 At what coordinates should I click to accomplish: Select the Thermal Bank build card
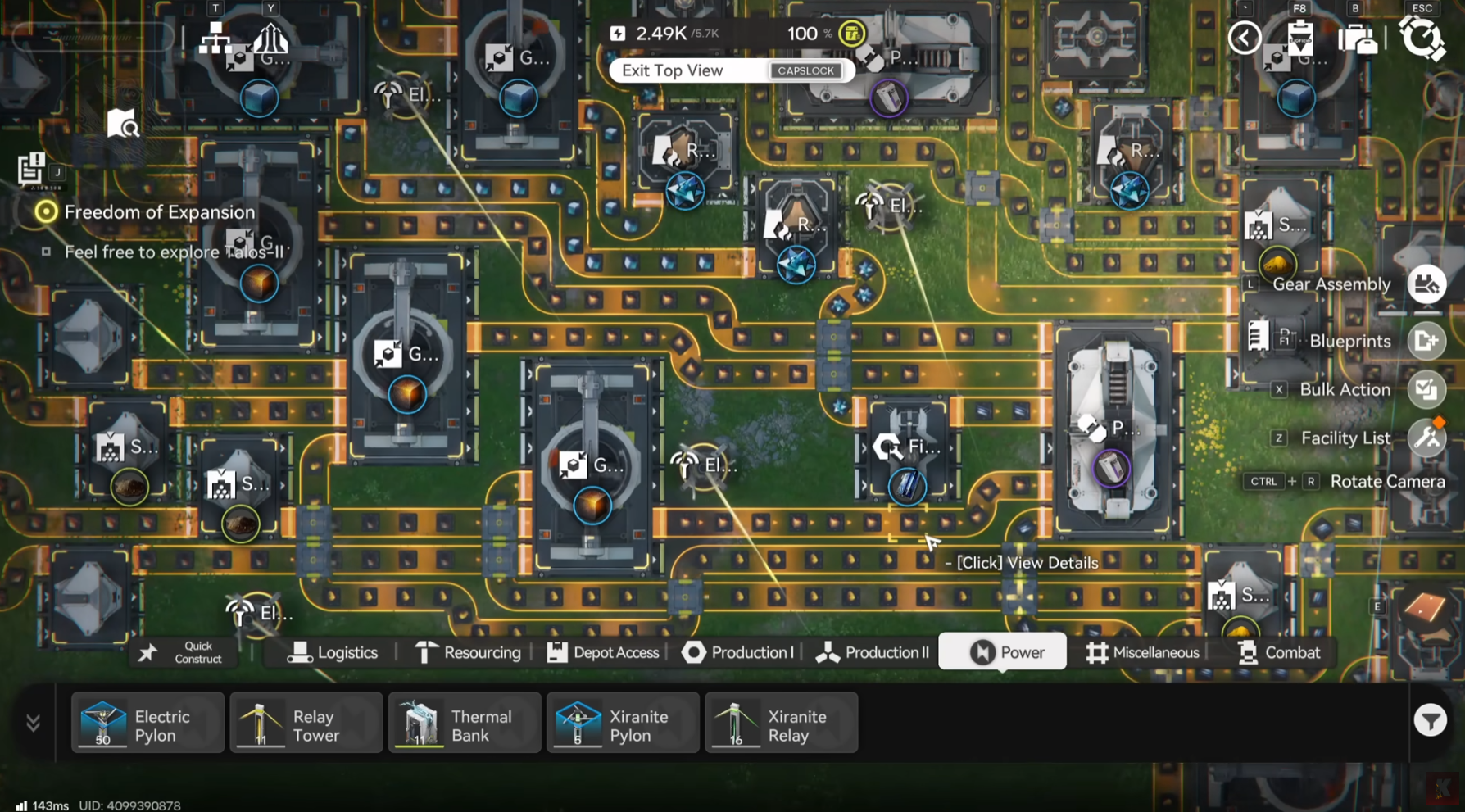(x=465, y=723)
